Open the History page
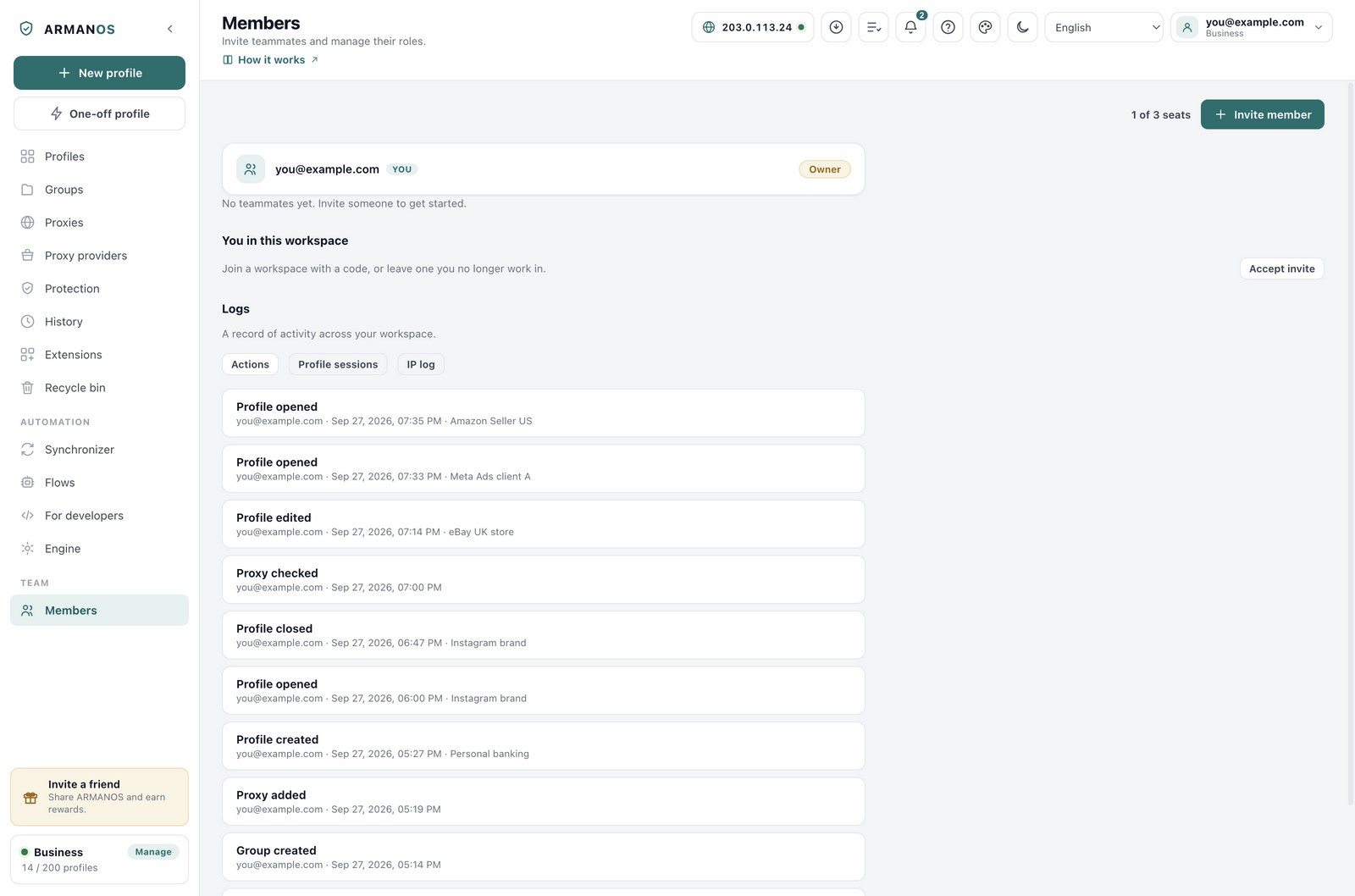 coord(99,322)
